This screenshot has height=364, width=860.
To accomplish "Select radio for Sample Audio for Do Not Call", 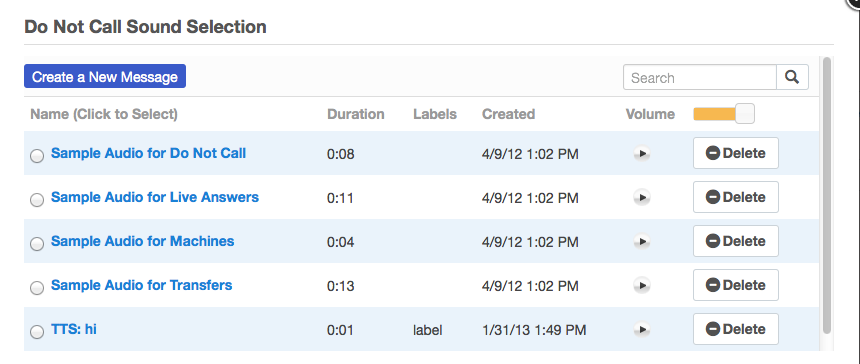I will click(37, 156).
